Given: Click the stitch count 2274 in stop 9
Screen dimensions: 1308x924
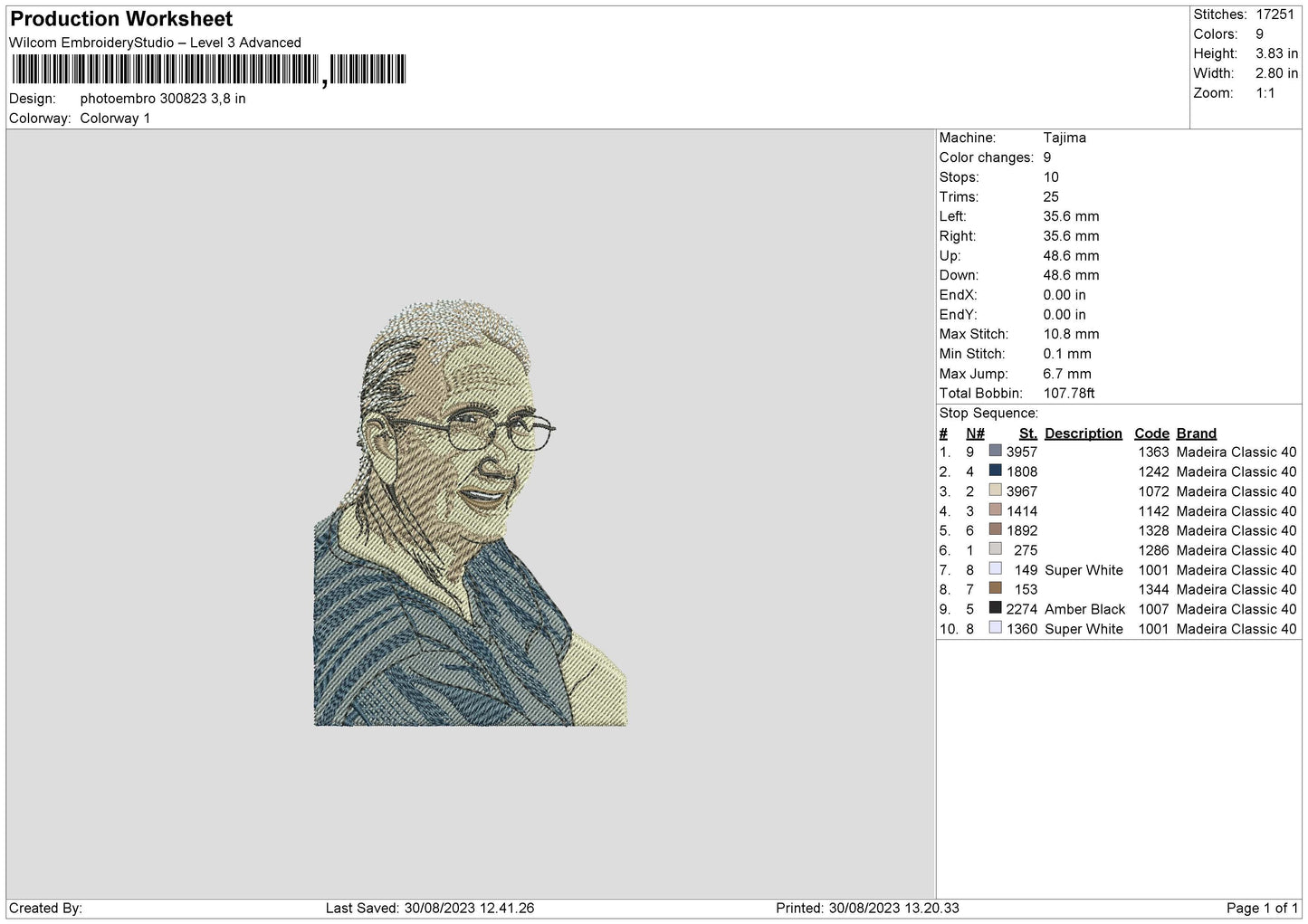Looking at the screenshot, I should coord(1022,609).
